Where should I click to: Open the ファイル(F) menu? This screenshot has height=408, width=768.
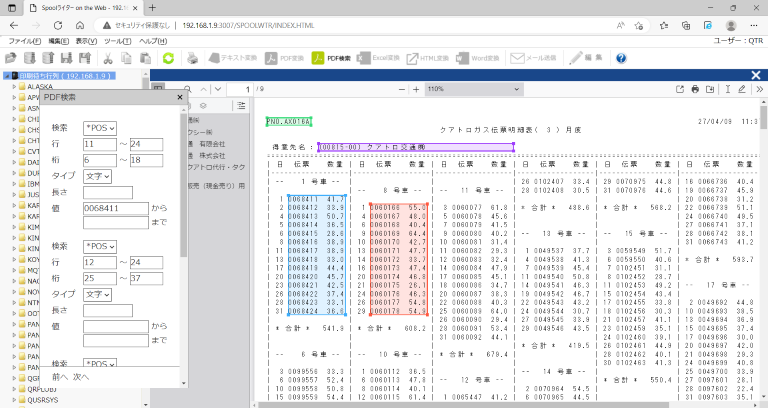click(23, 41)
